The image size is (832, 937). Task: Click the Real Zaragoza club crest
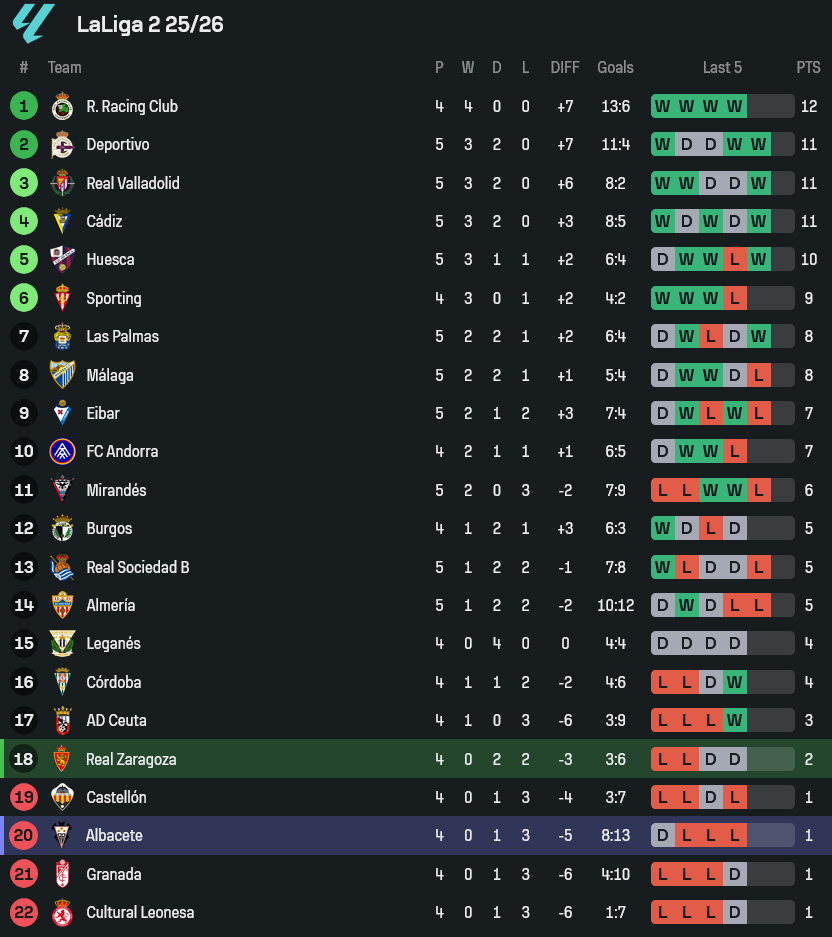62,759
